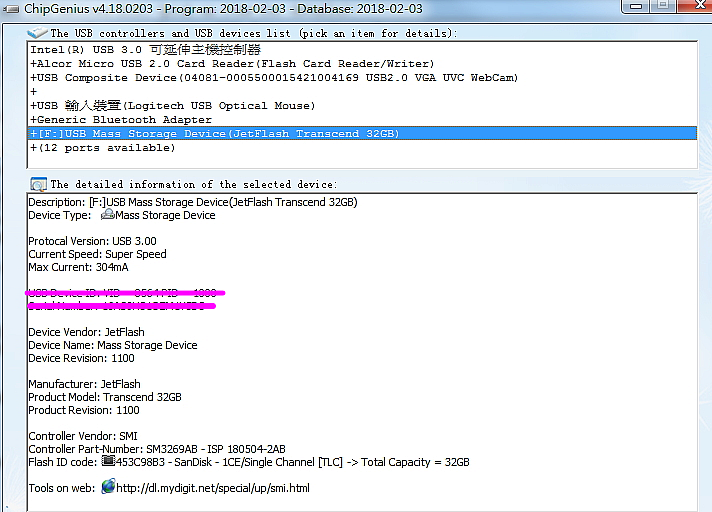Select the USB Composite Device WebCam row

pyautogui.click(x=362, y=78)
